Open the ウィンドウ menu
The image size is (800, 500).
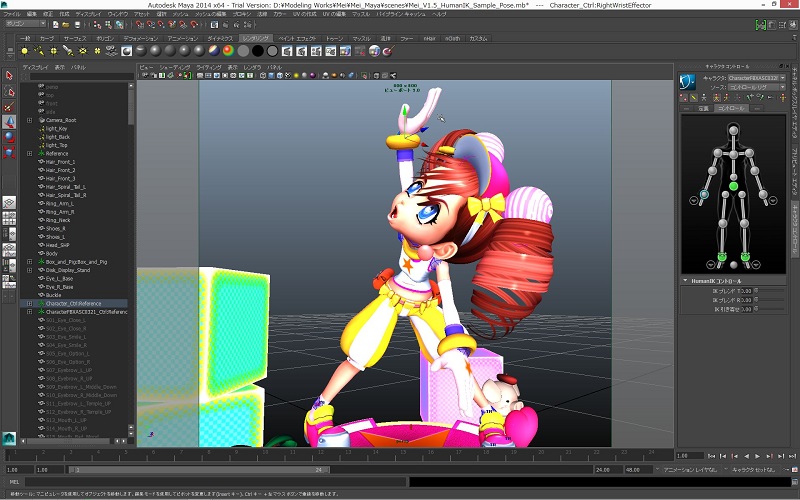pos(118,14)
